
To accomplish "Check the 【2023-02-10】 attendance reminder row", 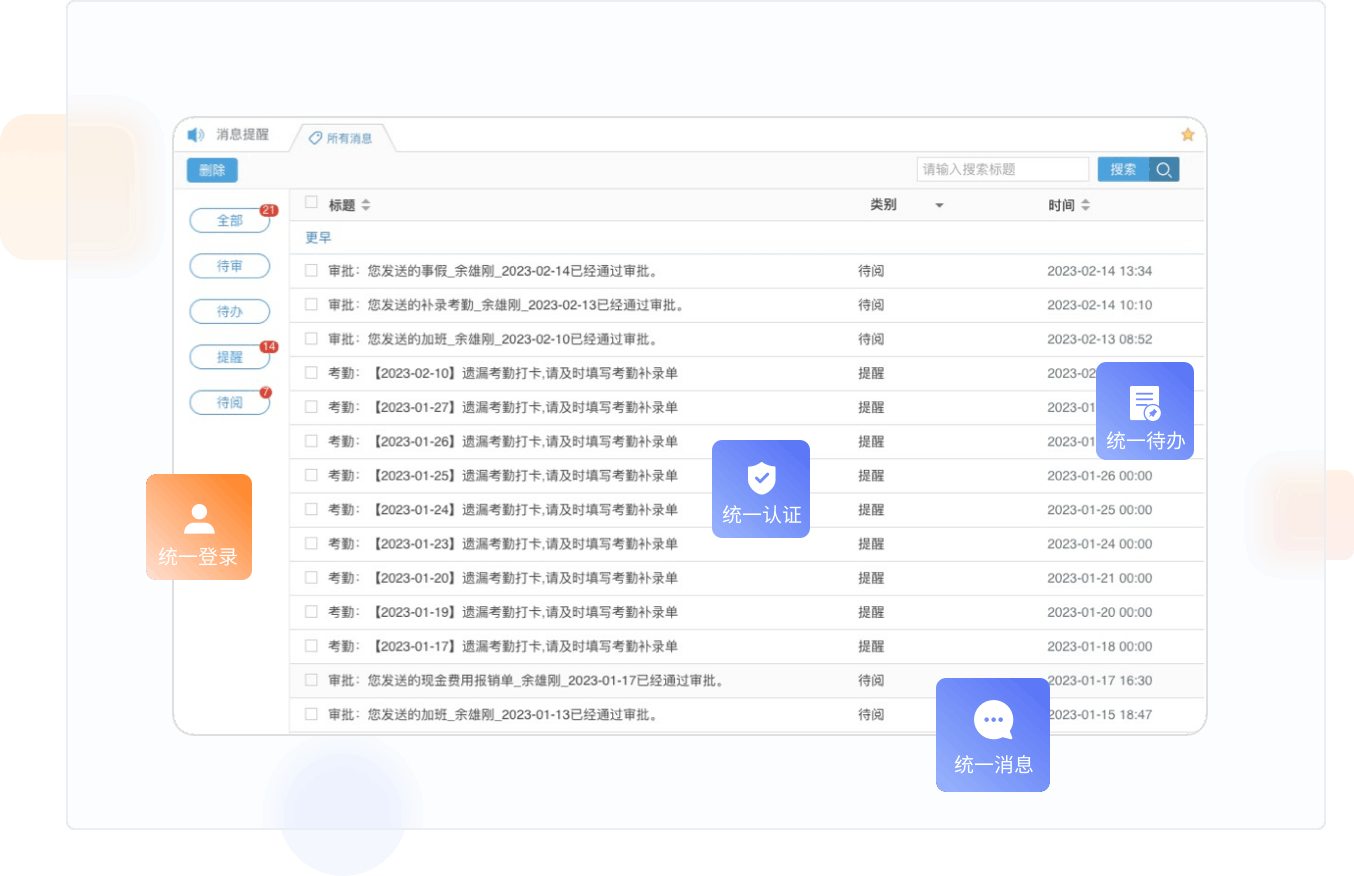I will 311,372.
